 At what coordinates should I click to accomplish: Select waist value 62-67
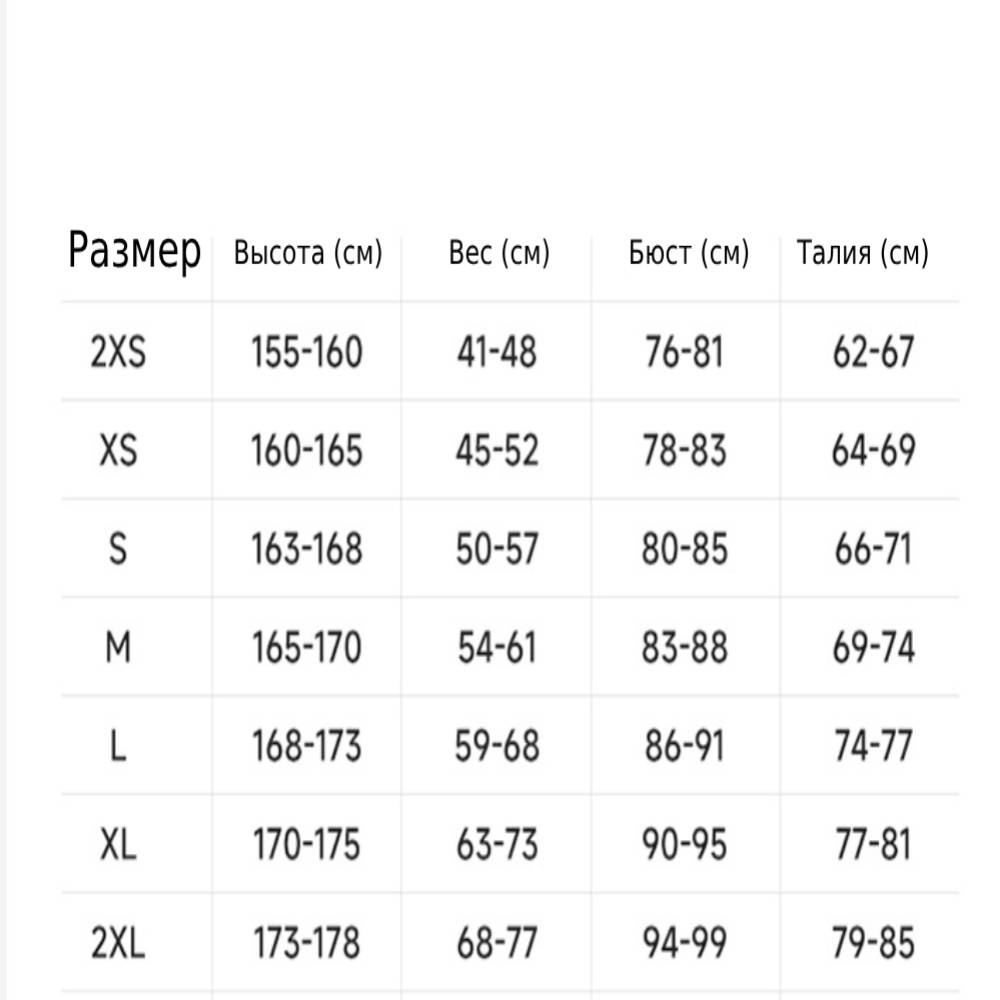tap(873, 352)
